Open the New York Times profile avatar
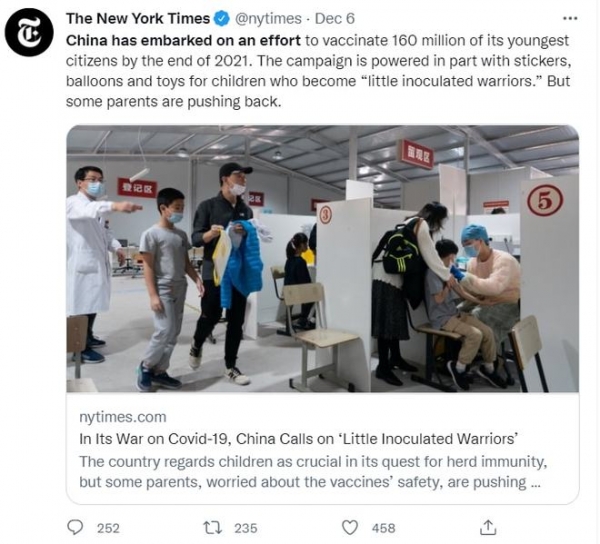Viewport: 600px width, 544px height. click(x=29, y=33)
